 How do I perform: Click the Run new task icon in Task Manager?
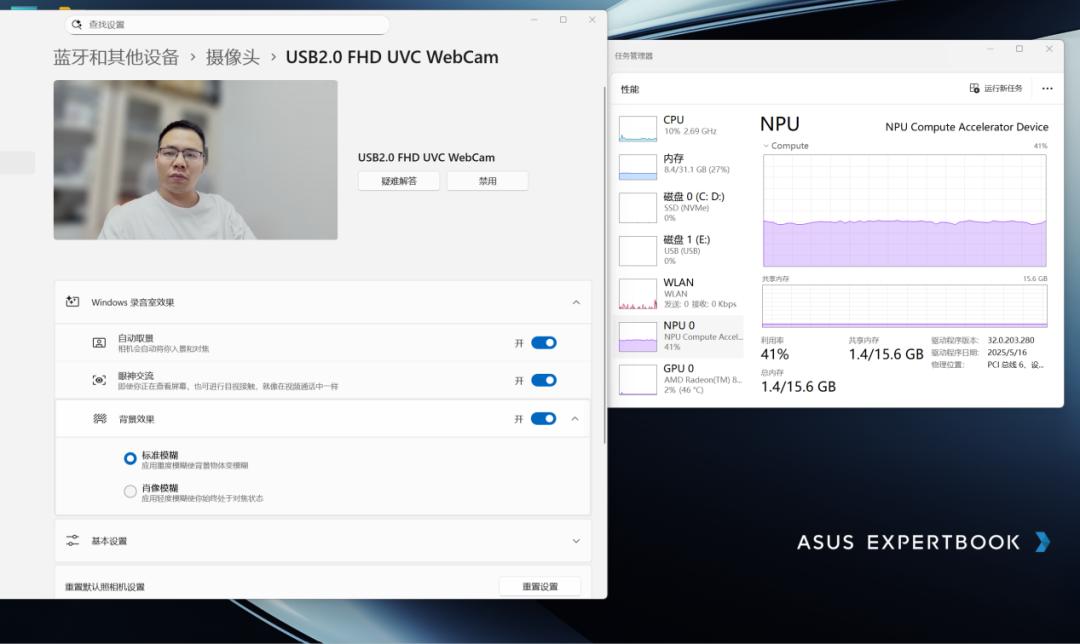974,88
